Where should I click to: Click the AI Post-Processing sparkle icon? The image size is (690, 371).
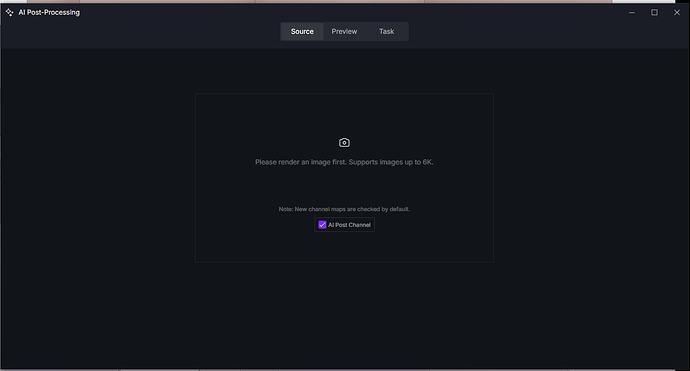(10, 12)
